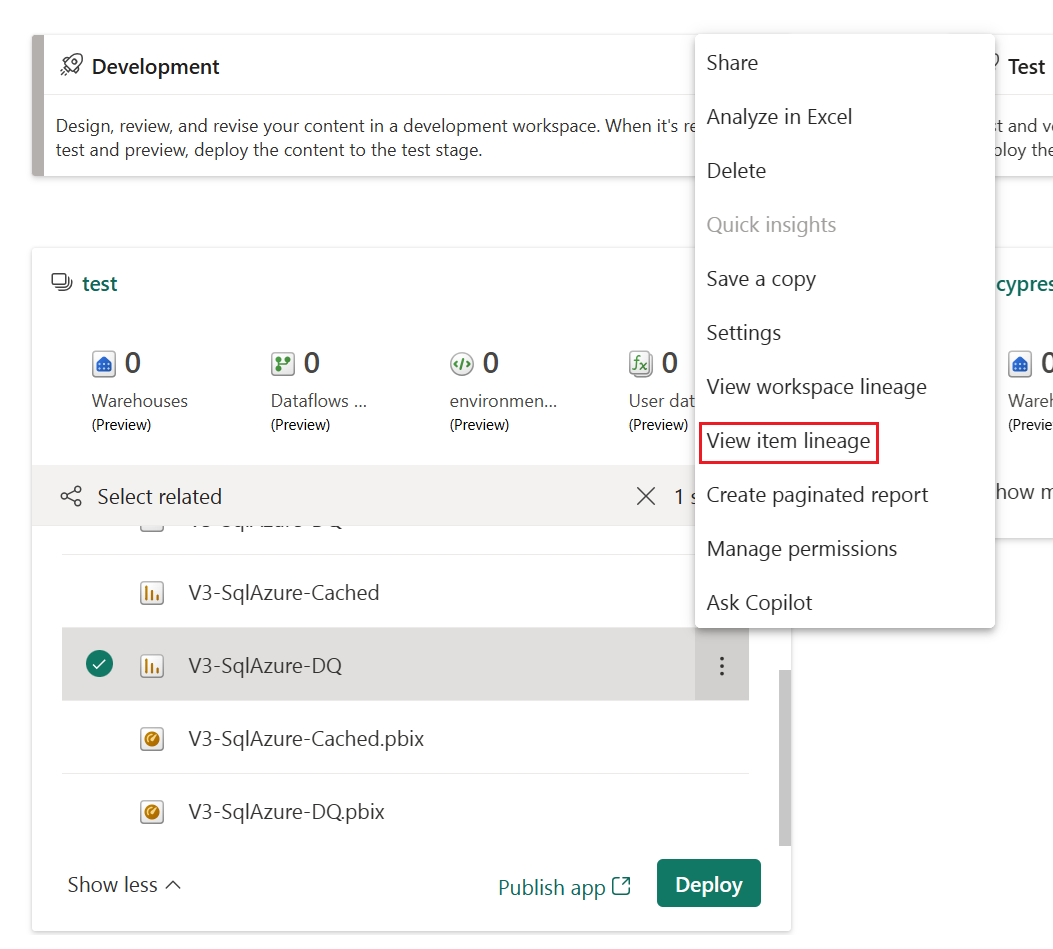Click the Development rocket icon
This screenshot has width=1053, height=949.
coord(71,64)
